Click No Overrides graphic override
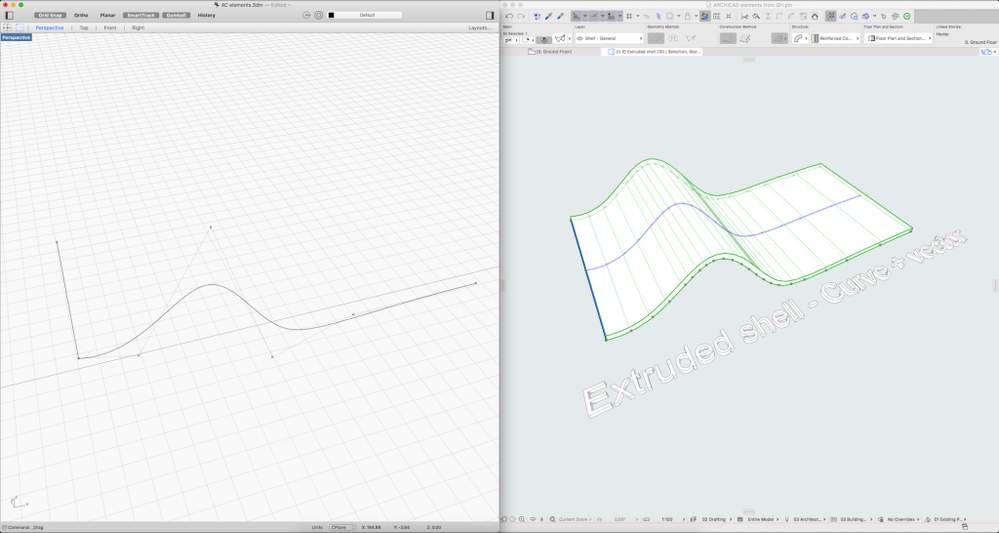Viewport: 999px width, 533px height. click(903, 520)
